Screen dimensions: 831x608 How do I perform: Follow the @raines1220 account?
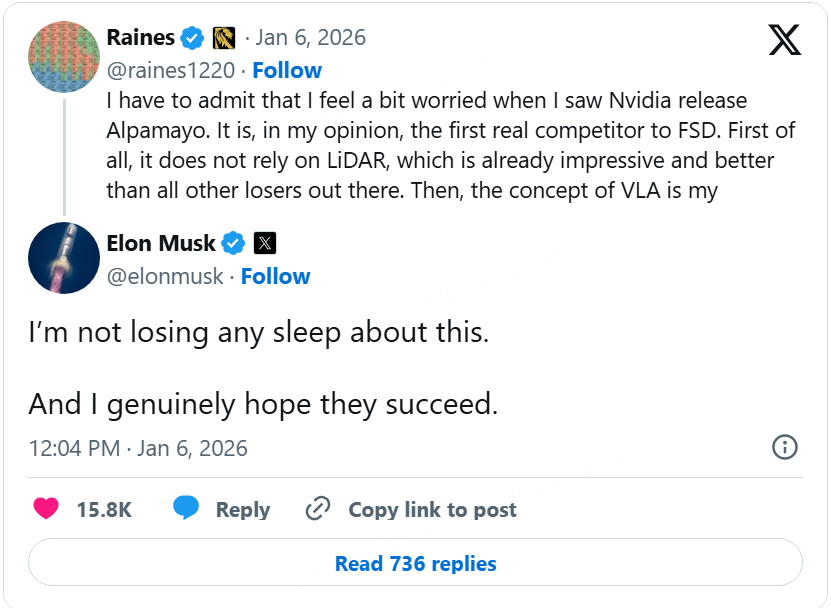point(287,70)
